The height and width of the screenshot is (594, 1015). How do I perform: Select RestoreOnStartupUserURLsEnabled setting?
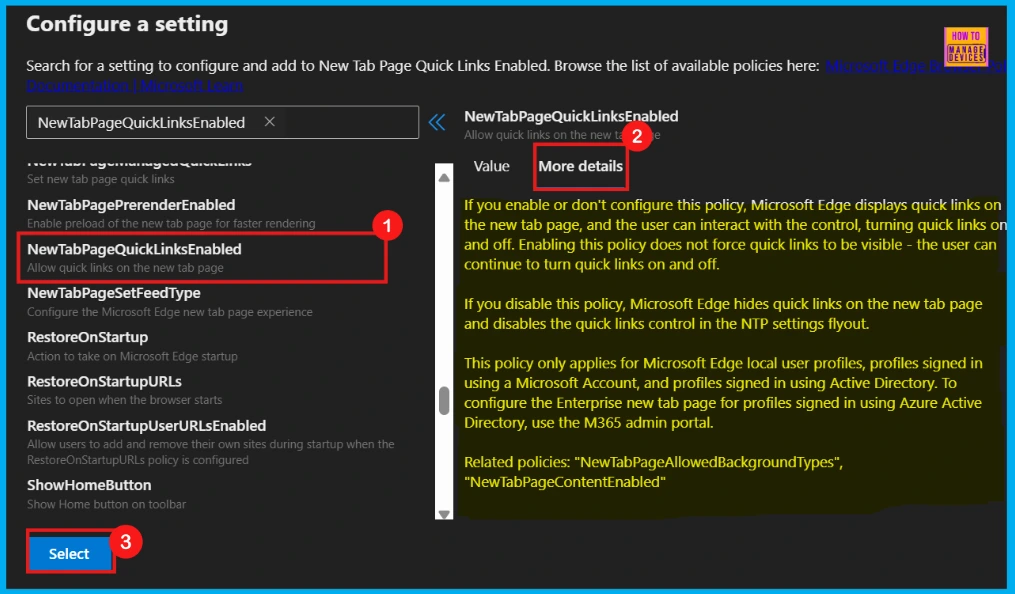[211, 443]
